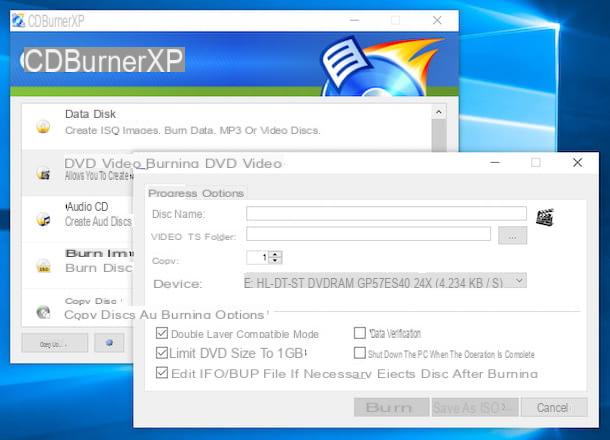Toggle Edit IFO/BUP File If Necessary checkbox
The height and width of the screenshot is (440, 610).
[161, 373]
